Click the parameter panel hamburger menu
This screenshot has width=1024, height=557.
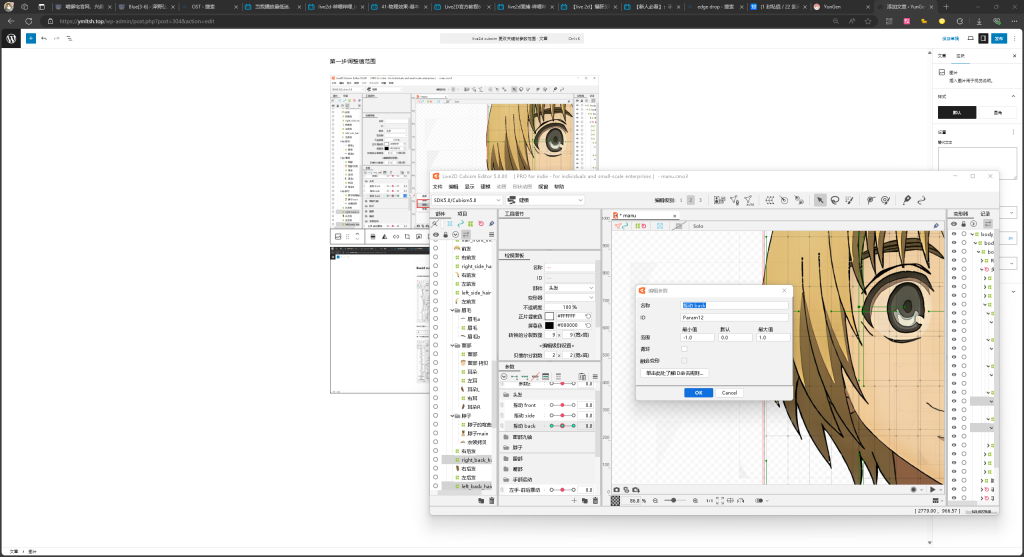[595, 377]
